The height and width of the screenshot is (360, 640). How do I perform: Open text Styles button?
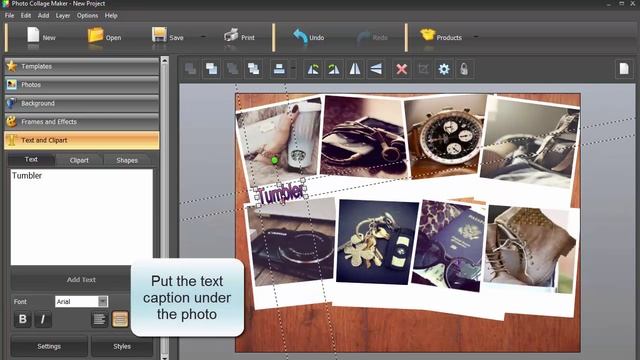click(122, 346)
